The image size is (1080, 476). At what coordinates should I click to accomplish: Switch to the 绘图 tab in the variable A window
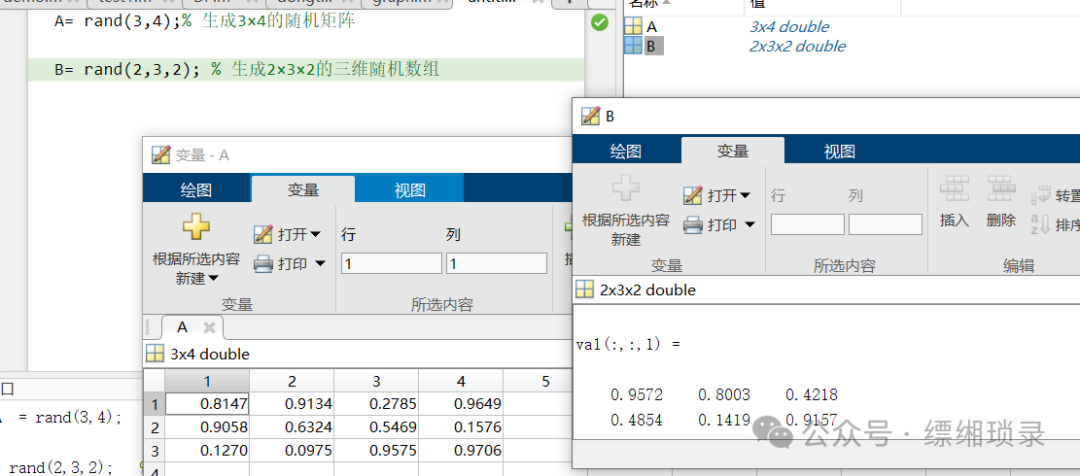[x=196, y=190]
